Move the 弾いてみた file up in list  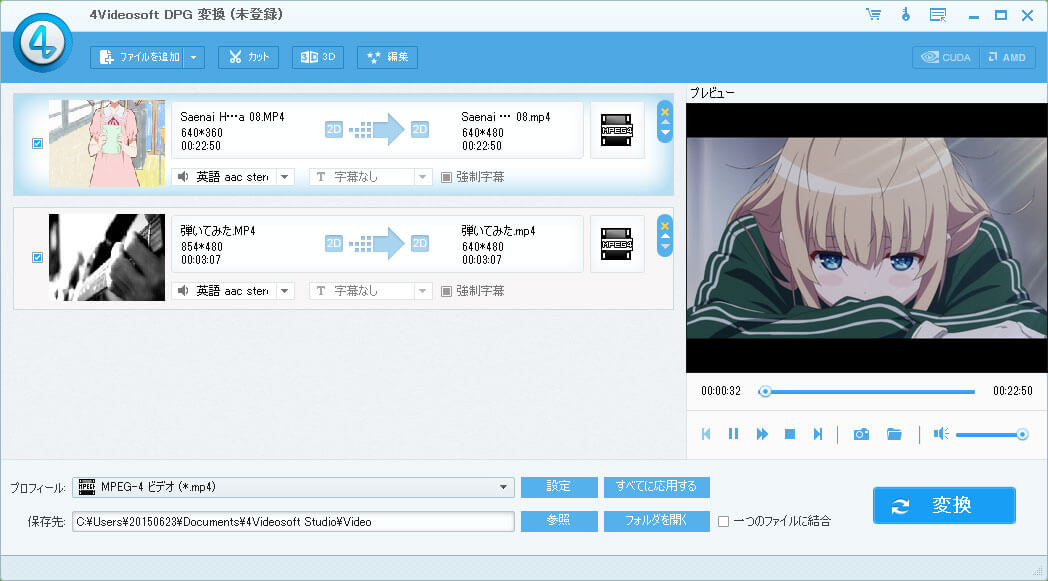coord(664,237)
